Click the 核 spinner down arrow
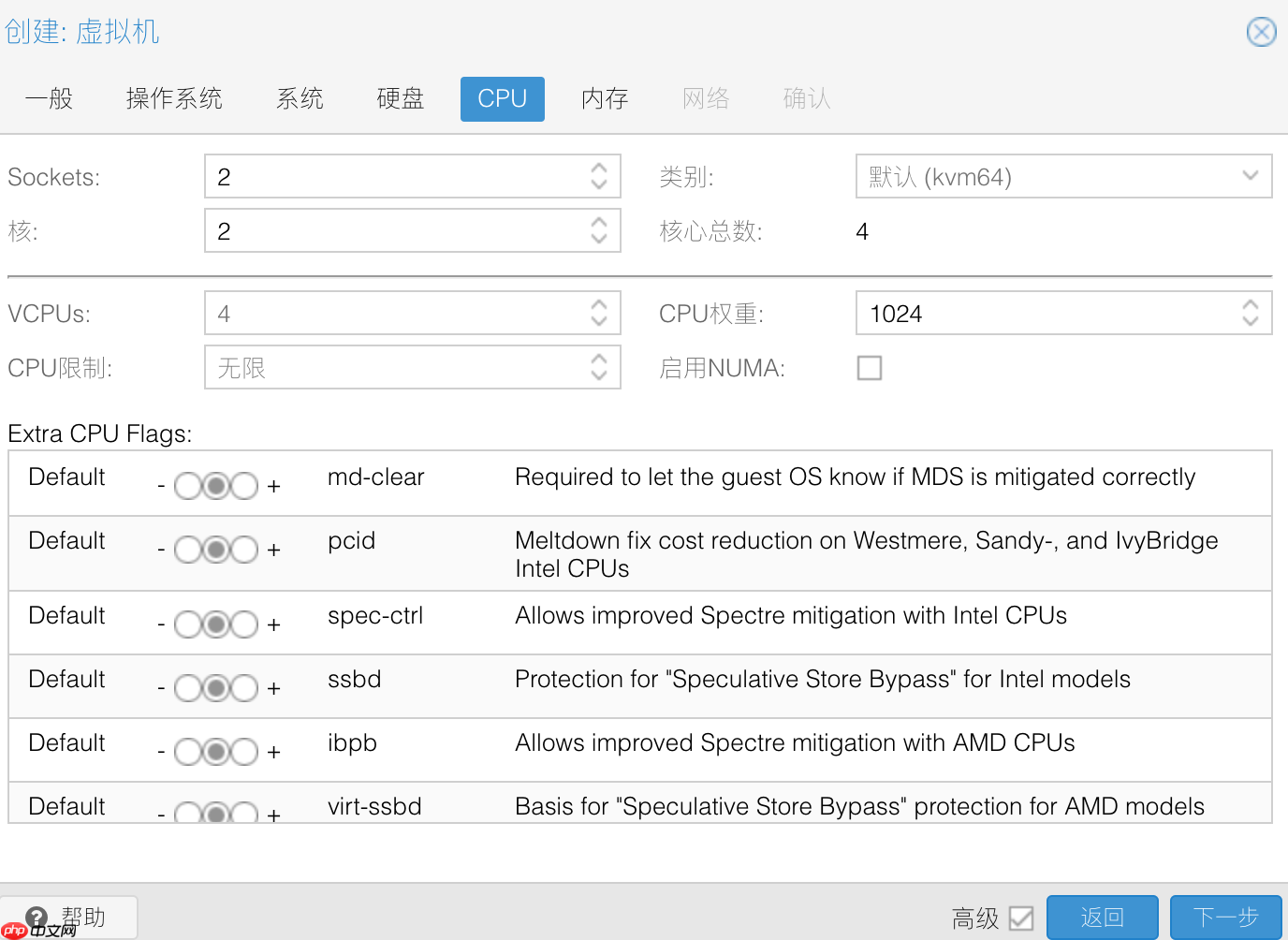 599,238
